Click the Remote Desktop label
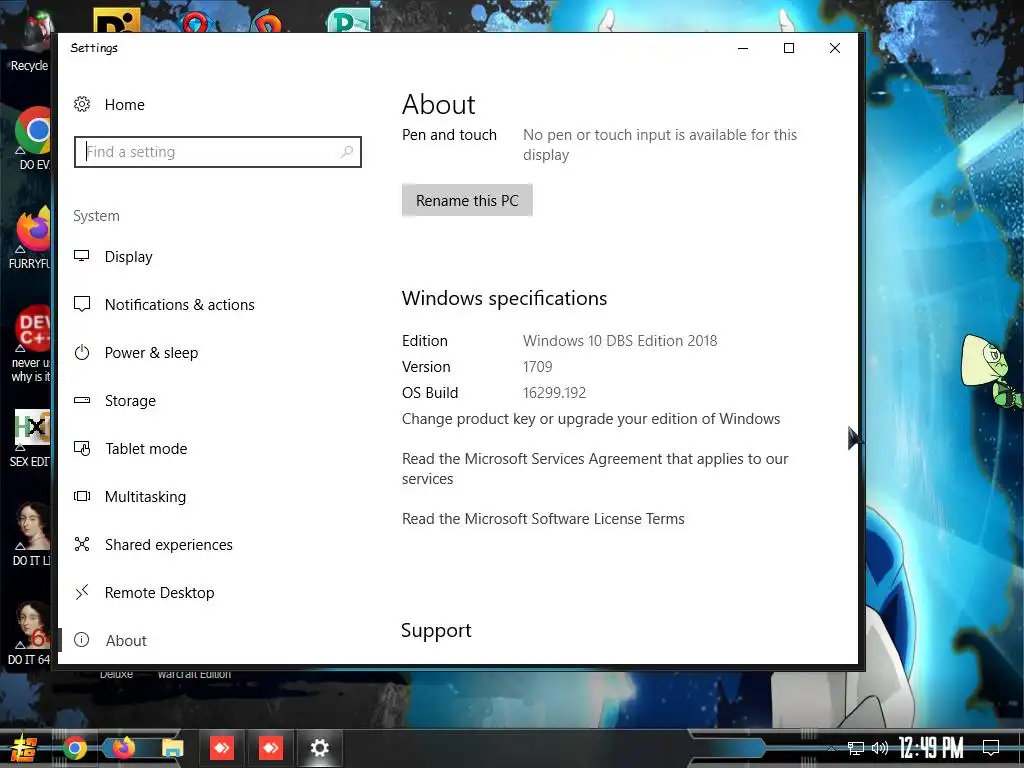The image size is (1024, 768). coord(159,592)
